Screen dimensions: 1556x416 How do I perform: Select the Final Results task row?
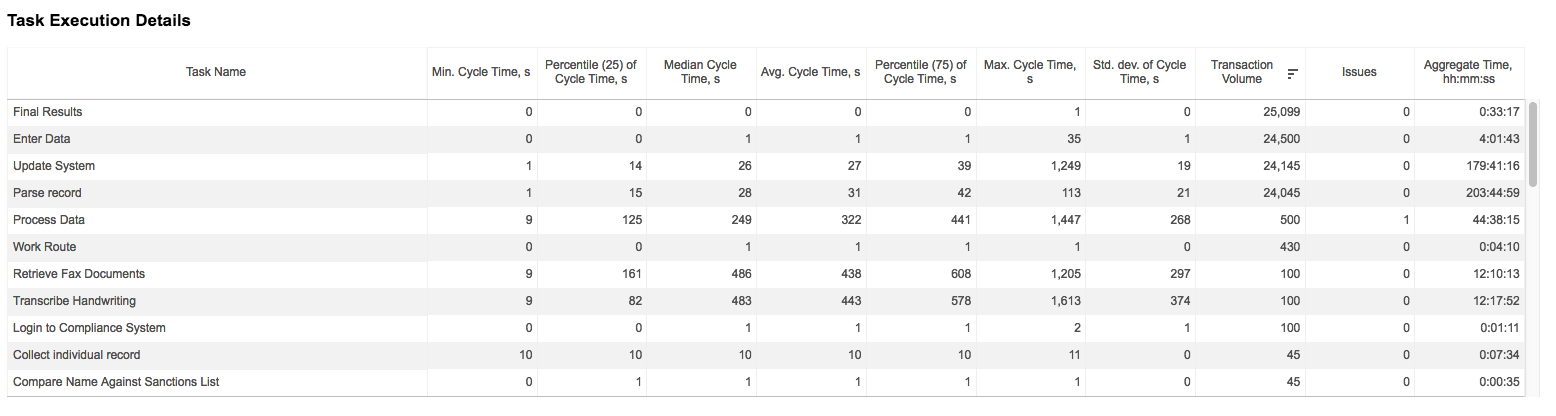[766, 112]
